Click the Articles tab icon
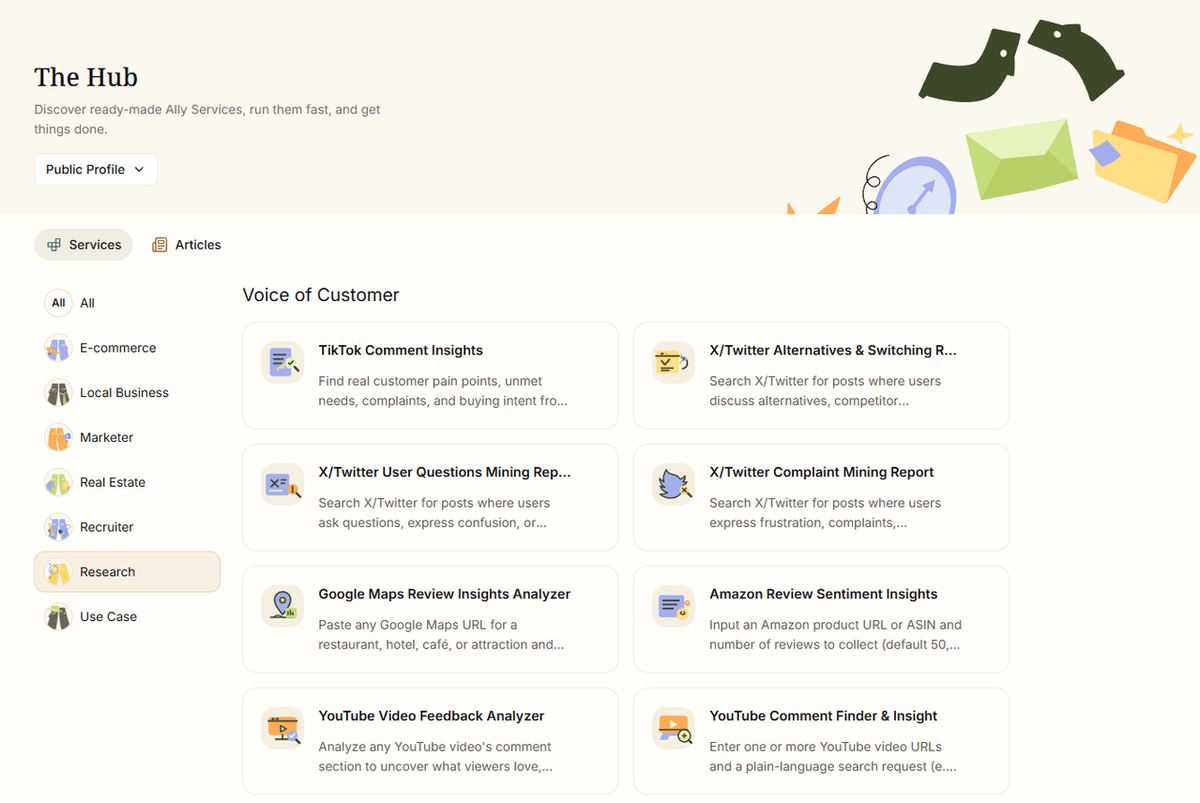This screenshot has width=1200, height=803. click(160, 245)
